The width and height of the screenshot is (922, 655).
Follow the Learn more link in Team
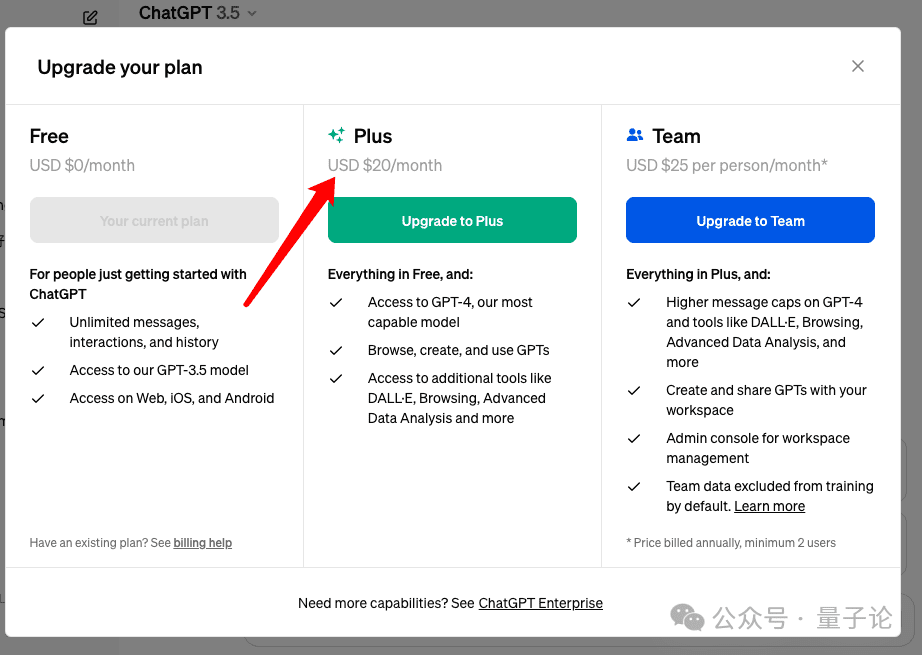click(x=769, y=506)
